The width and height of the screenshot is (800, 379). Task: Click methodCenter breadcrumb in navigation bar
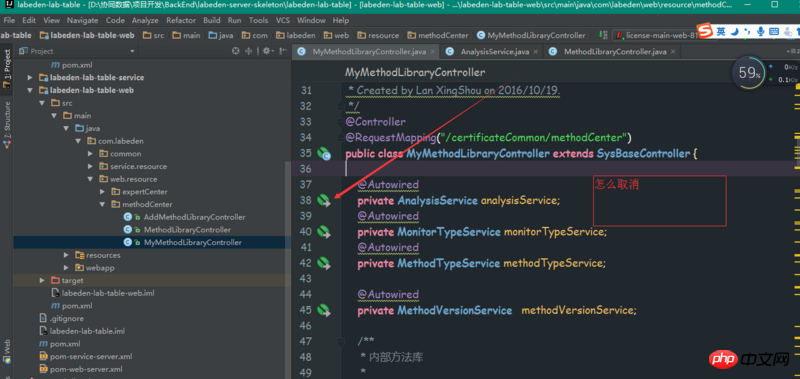438,35
